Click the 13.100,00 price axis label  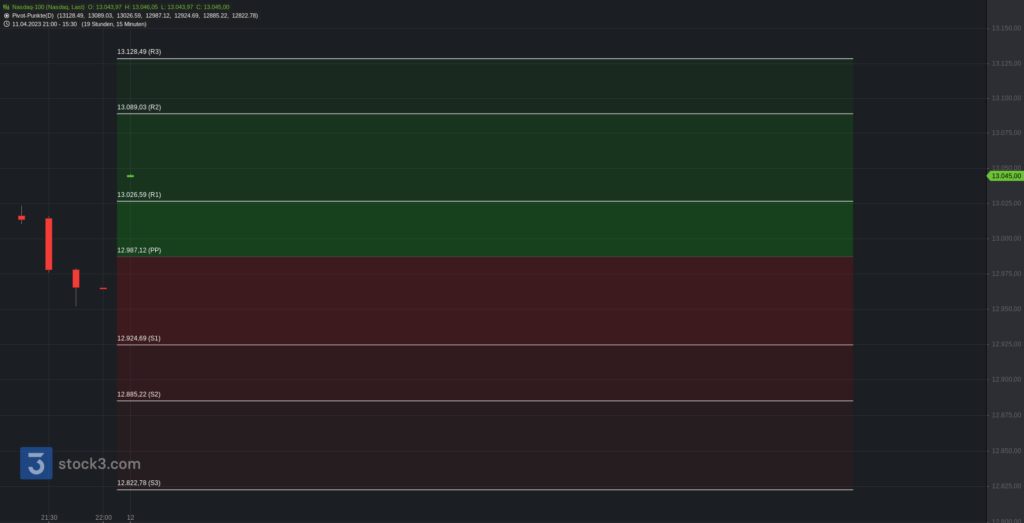(1006, 98)
